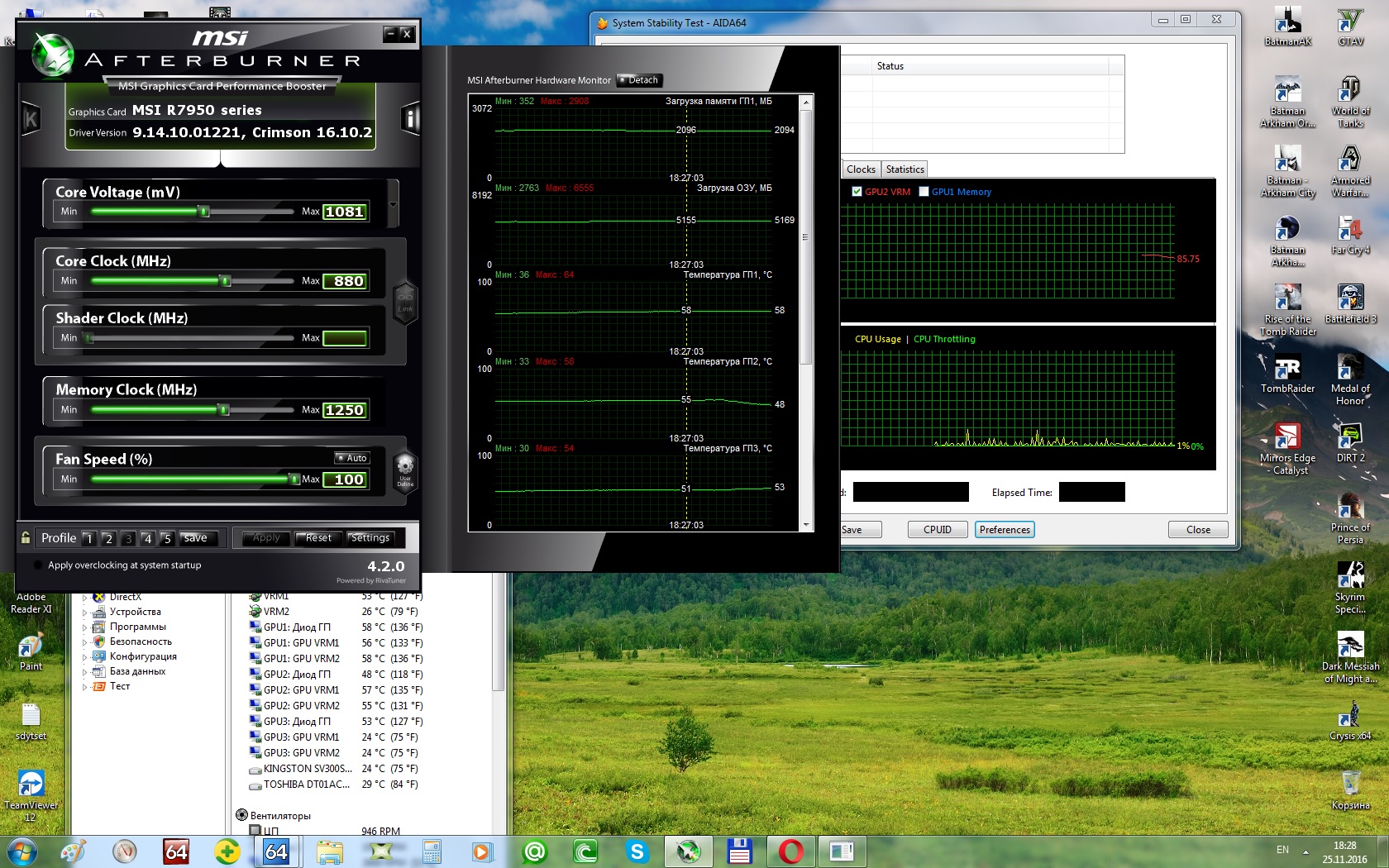The height and width of the screenshot is (868, 1389).
Task: Click the Afterburner lock icon beside Profile
Action: [26, 537]
